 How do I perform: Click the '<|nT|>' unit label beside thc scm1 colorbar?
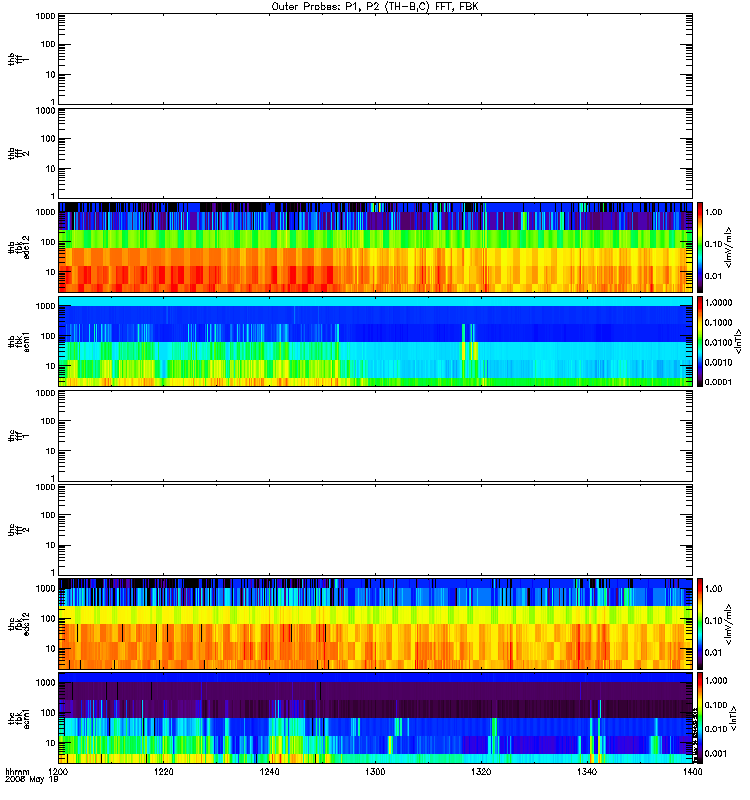pos(733,718)
